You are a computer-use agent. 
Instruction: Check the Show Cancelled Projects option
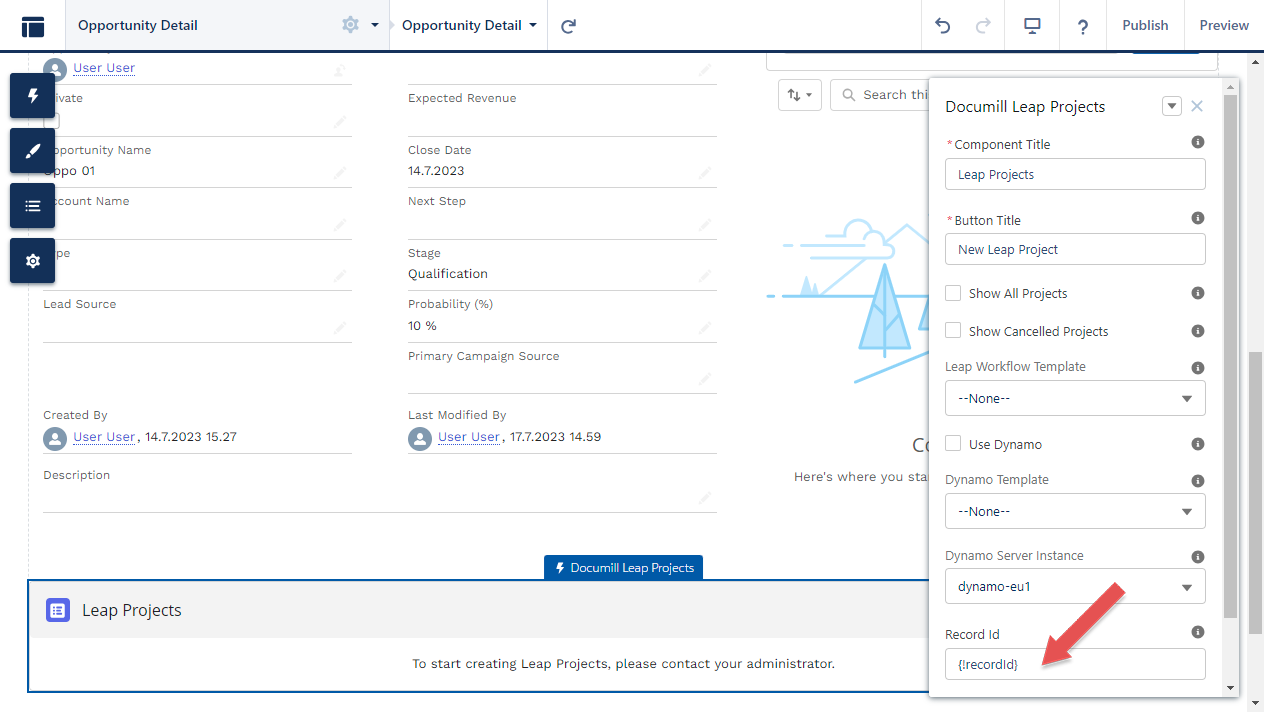click(x=953, y=330)
